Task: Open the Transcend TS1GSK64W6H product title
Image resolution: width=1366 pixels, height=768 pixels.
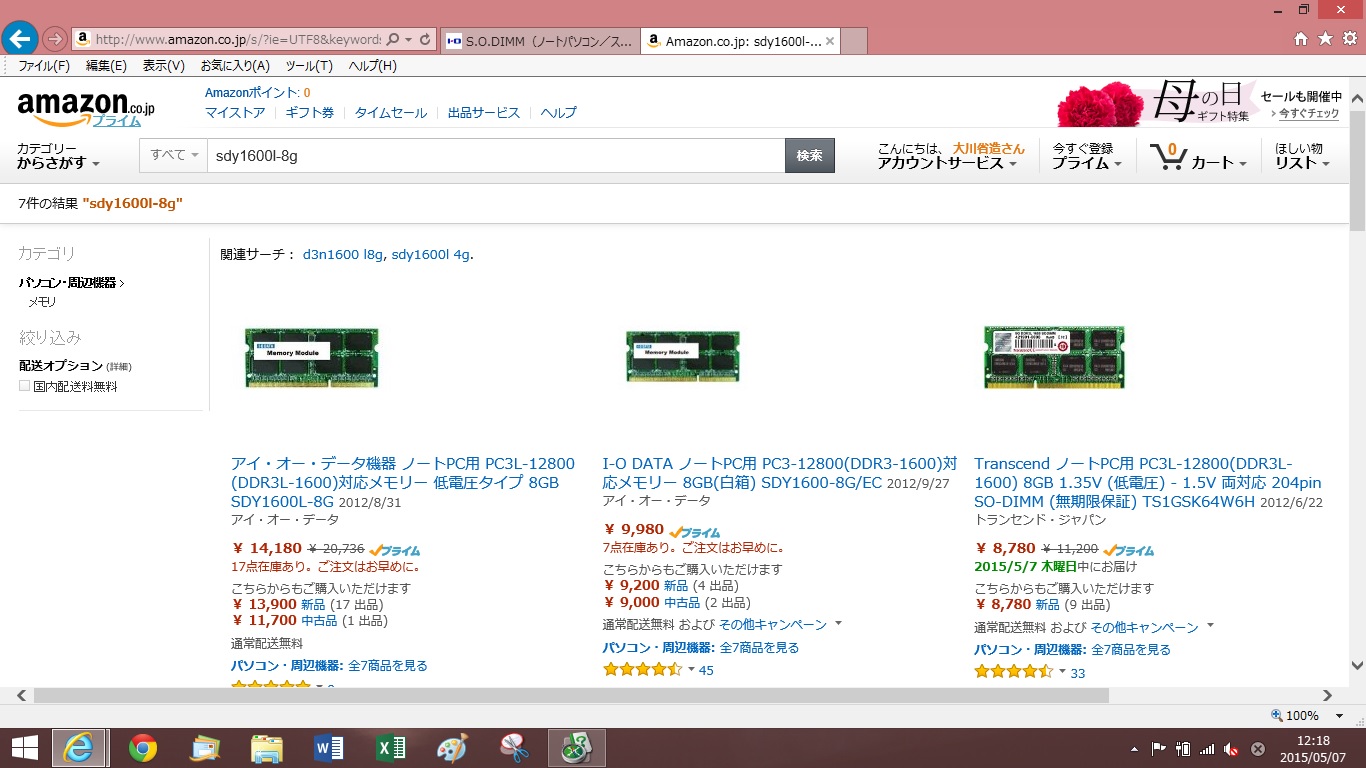Action: pyautogui.click(x=1149, y=482)
